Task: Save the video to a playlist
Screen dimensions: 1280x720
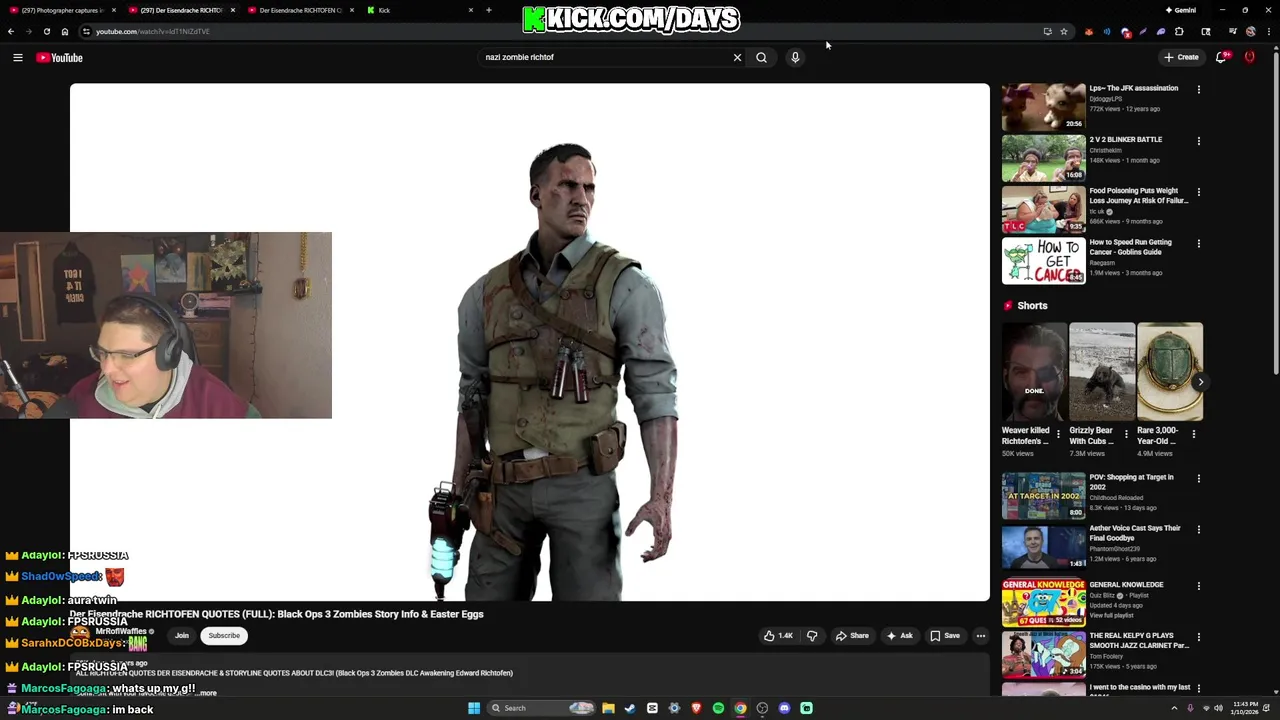Action: 945,636
